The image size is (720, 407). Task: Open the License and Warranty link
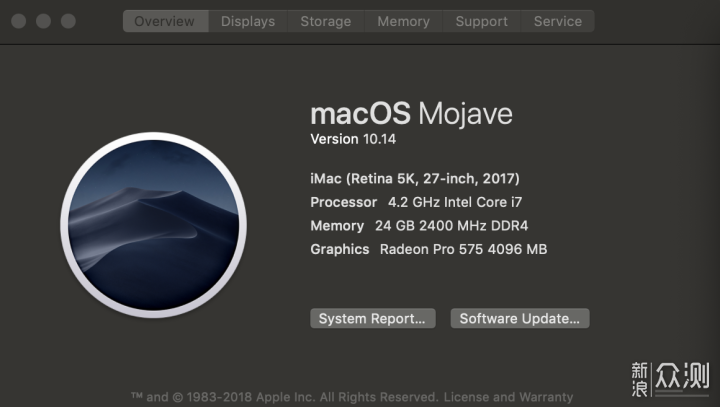[508, 397]
